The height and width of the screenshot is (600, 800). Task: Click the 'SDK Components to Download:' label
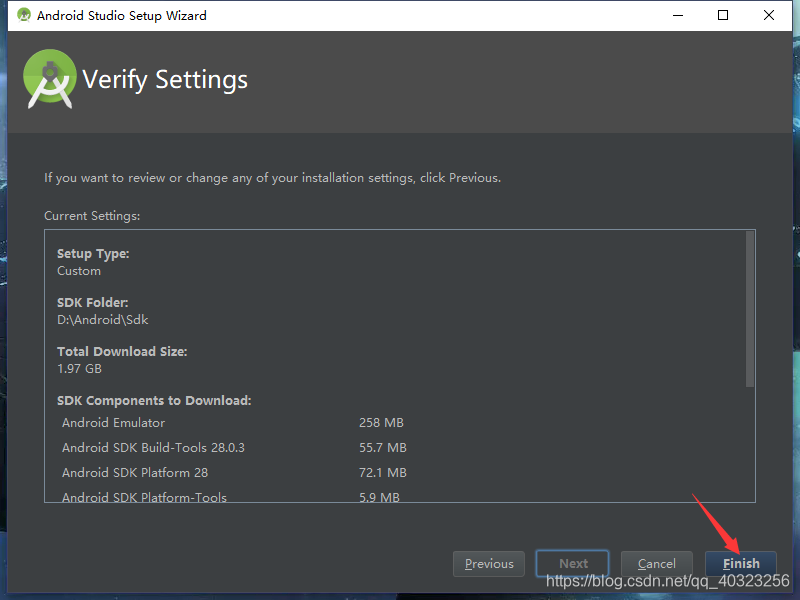pos(154,401)
